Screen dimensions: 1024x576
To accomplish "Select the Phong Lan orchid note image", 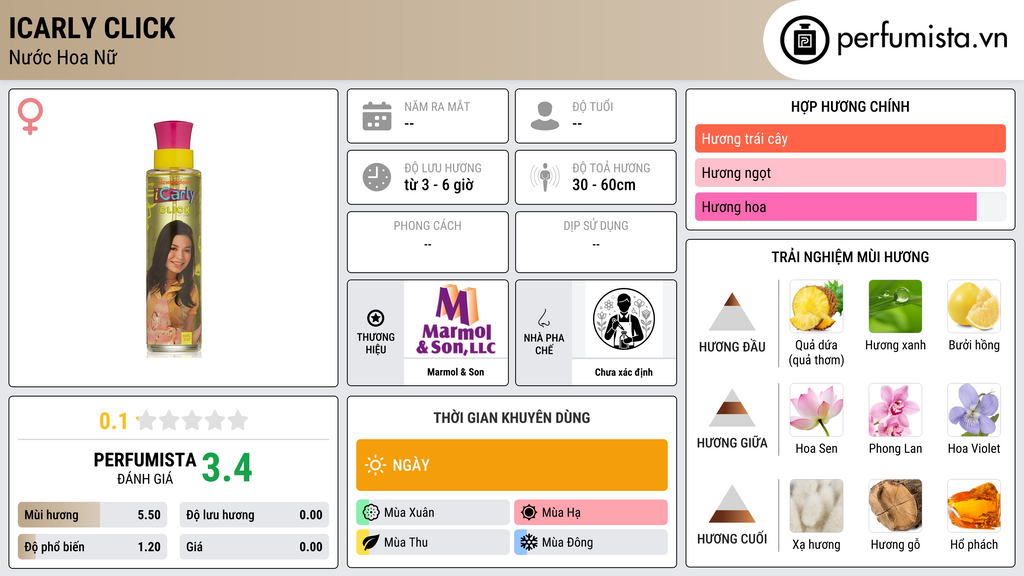I will tap(895, 410).
